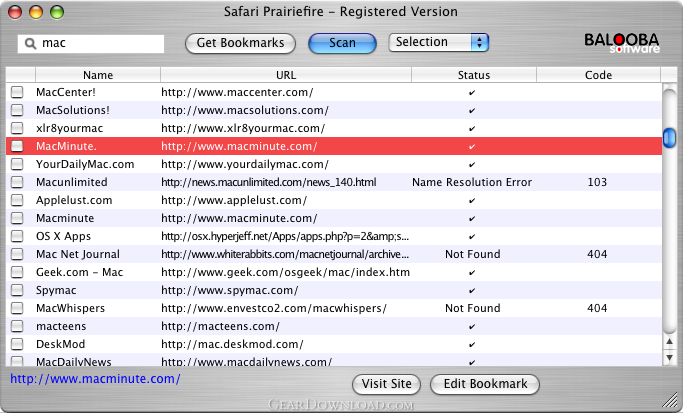The image size is (683, 413).
Task: Start a Scan of bookmarks
Action: [342, 43]
